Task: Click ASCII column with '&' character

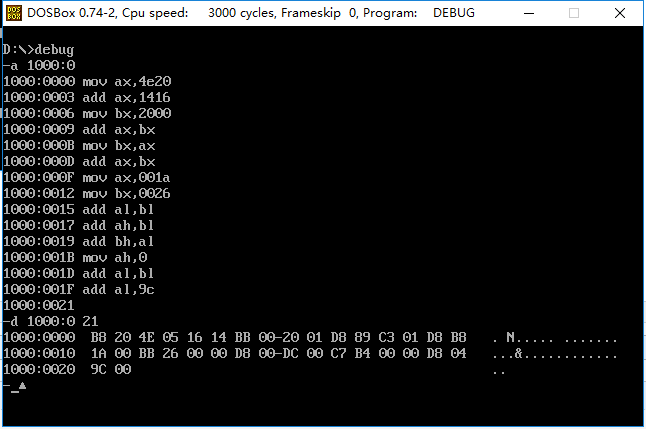Action: pos(555,354)
